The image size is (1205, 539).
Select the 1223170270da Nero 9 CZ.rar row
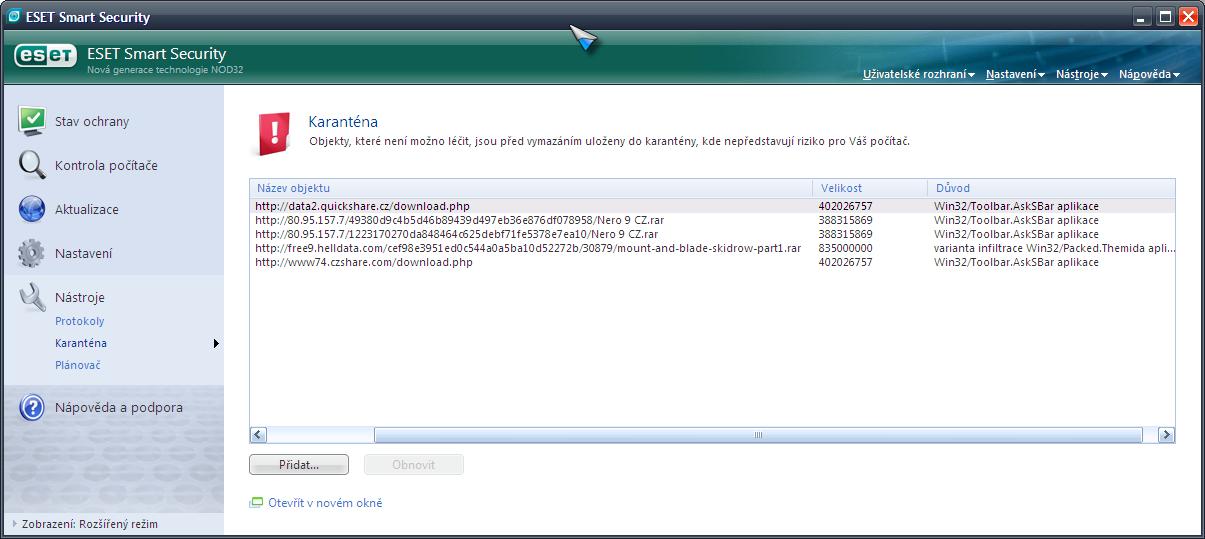(712, 234)
